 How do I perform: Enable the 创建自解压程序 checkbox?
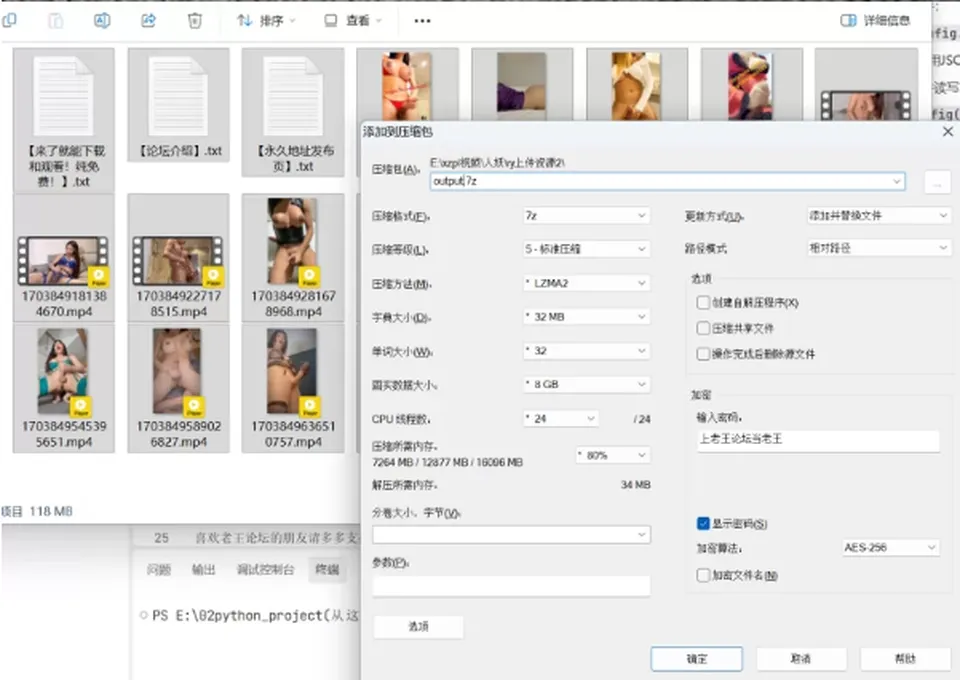(x=703, y=302)
